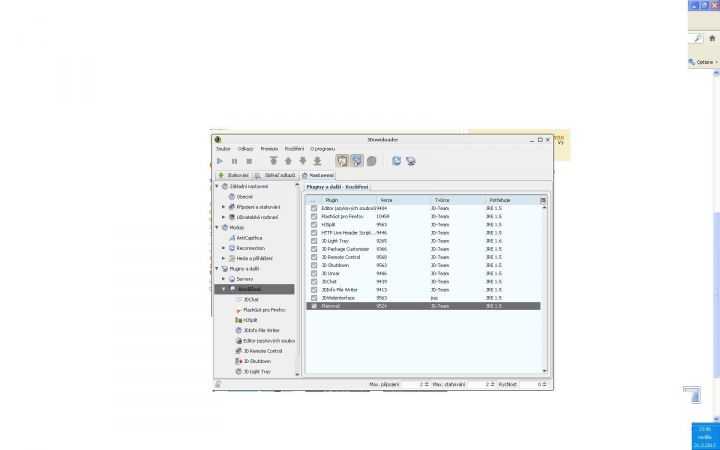Image resolution: width=720 pixels, height=450 pixels.
Task: Click the update check icon with monitor
Action: tap(411, 161)
